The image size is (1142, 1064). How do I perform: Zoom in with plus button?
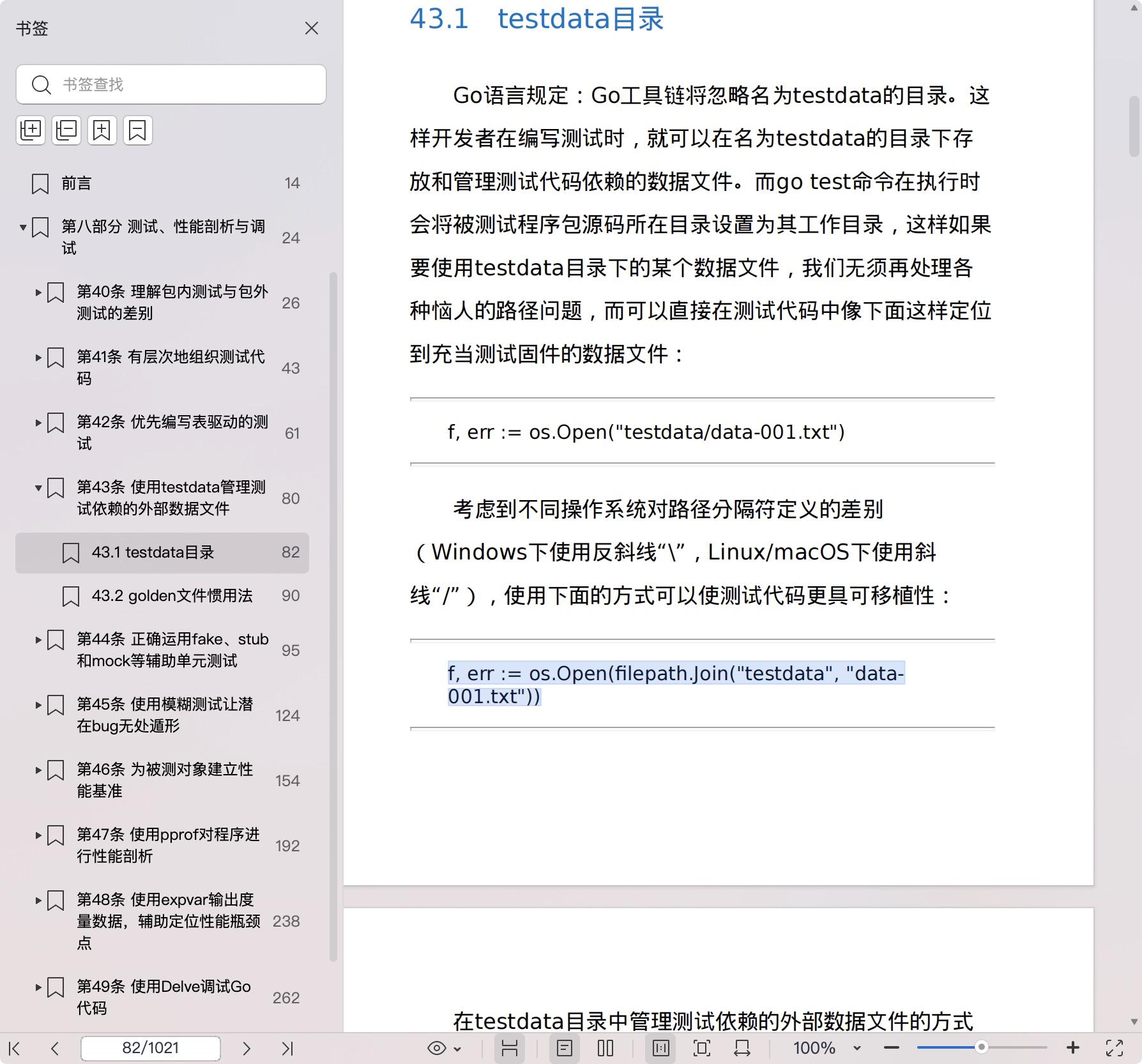1073,1048
